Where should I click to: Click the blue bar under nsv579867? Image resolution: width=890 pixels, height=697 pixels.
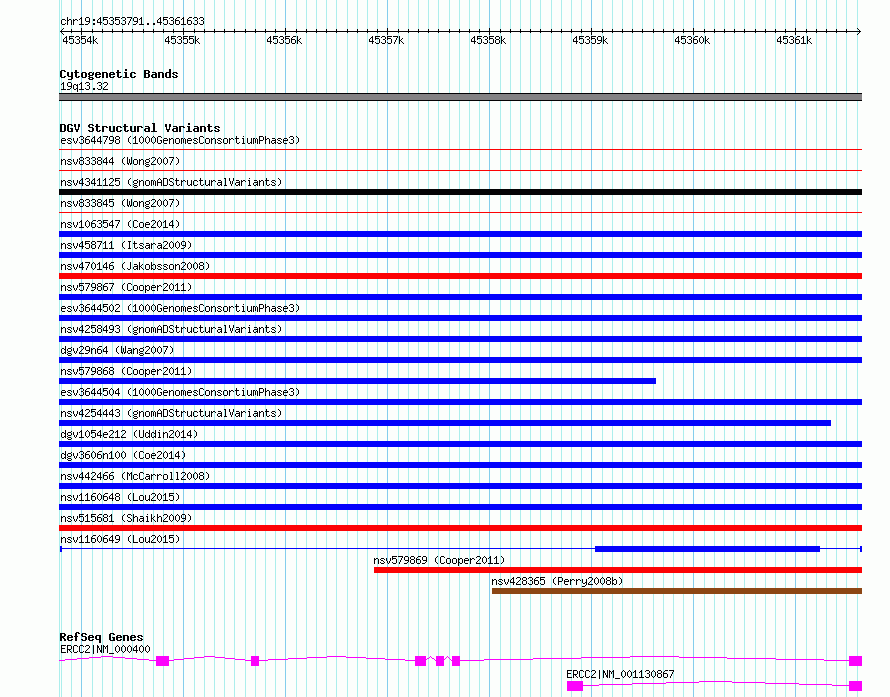[x=460, y=297]
